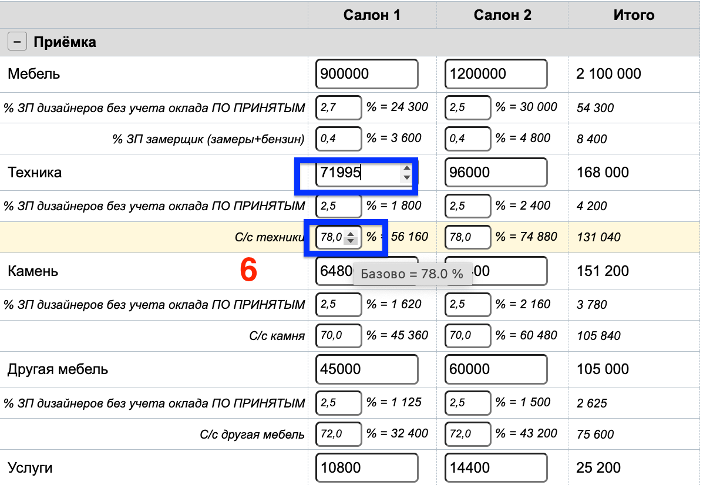
Task: Select the Мебель amount field for Салон 1
Action: [366, 74]
